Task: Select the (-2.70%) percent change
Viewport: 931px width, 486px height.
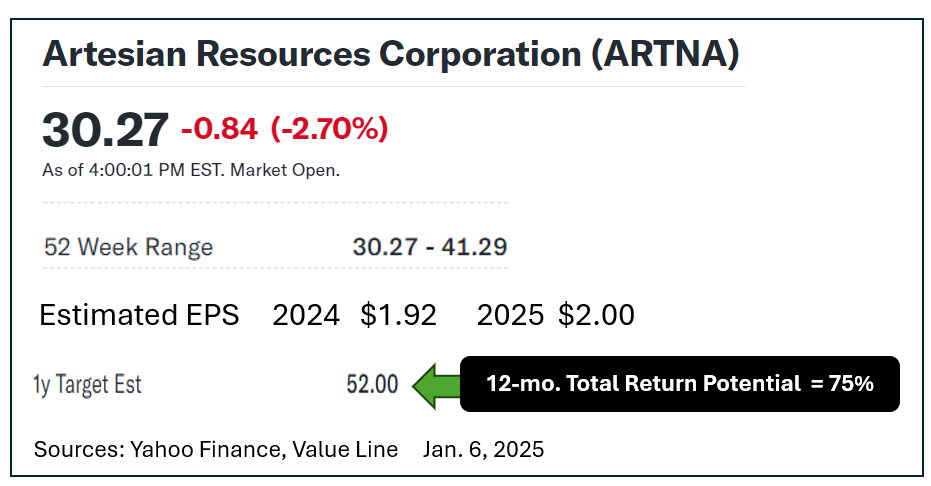Action: pyautogui.click(x=329, y=129)
